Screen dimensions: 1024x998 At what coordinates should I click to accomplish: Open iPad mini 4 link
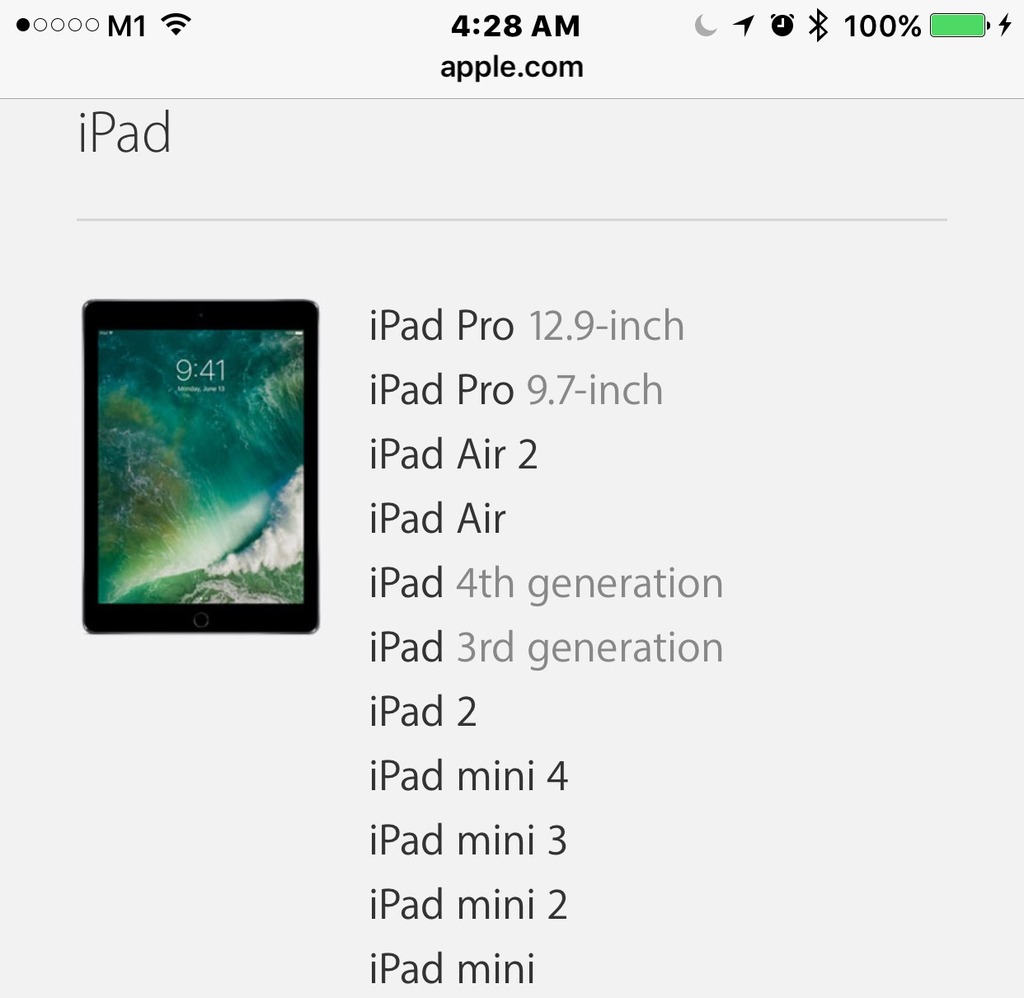click(x=468, y=776)
